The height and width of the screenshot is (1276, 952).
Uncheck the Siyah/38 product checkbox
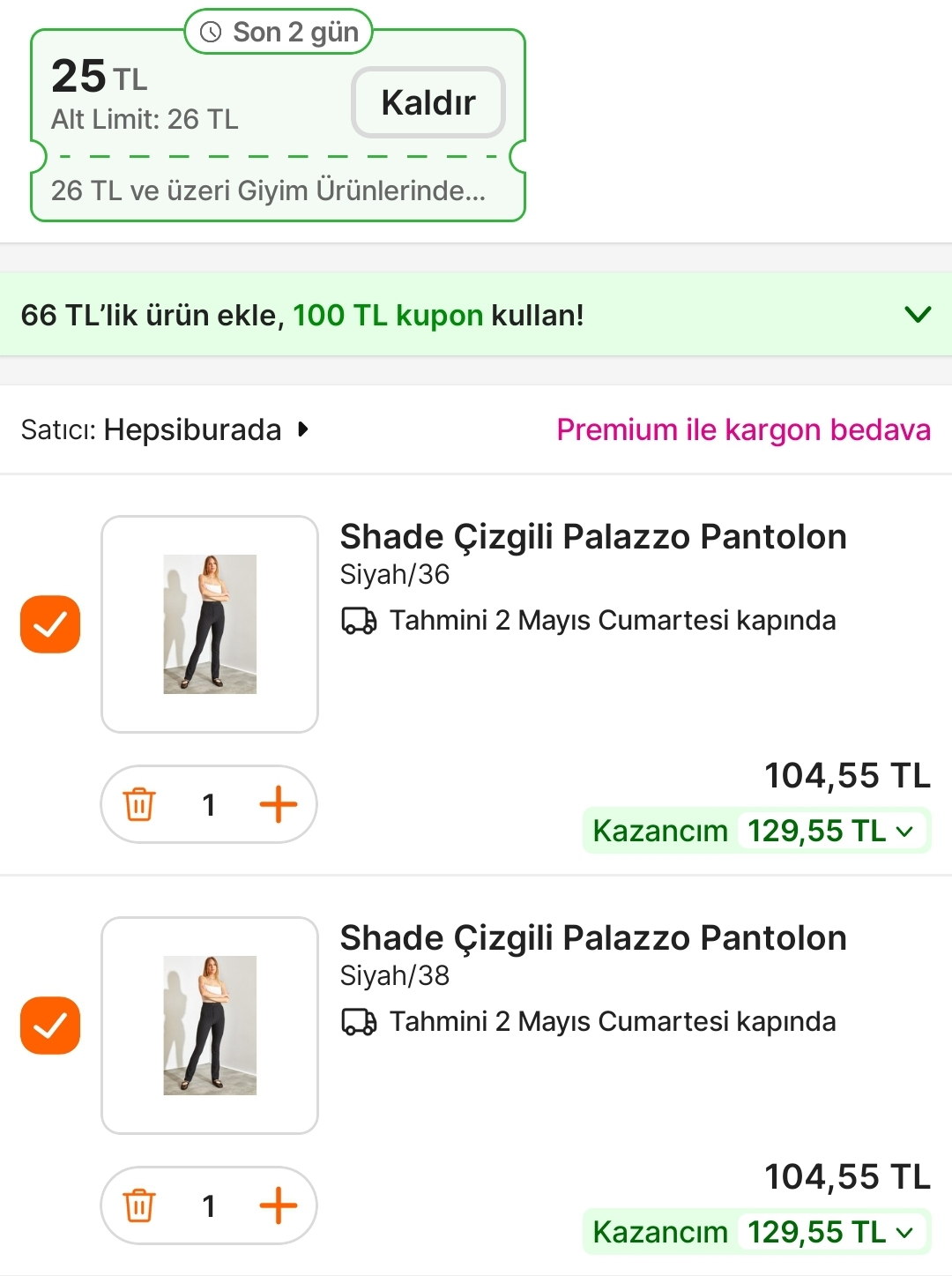50,1026
